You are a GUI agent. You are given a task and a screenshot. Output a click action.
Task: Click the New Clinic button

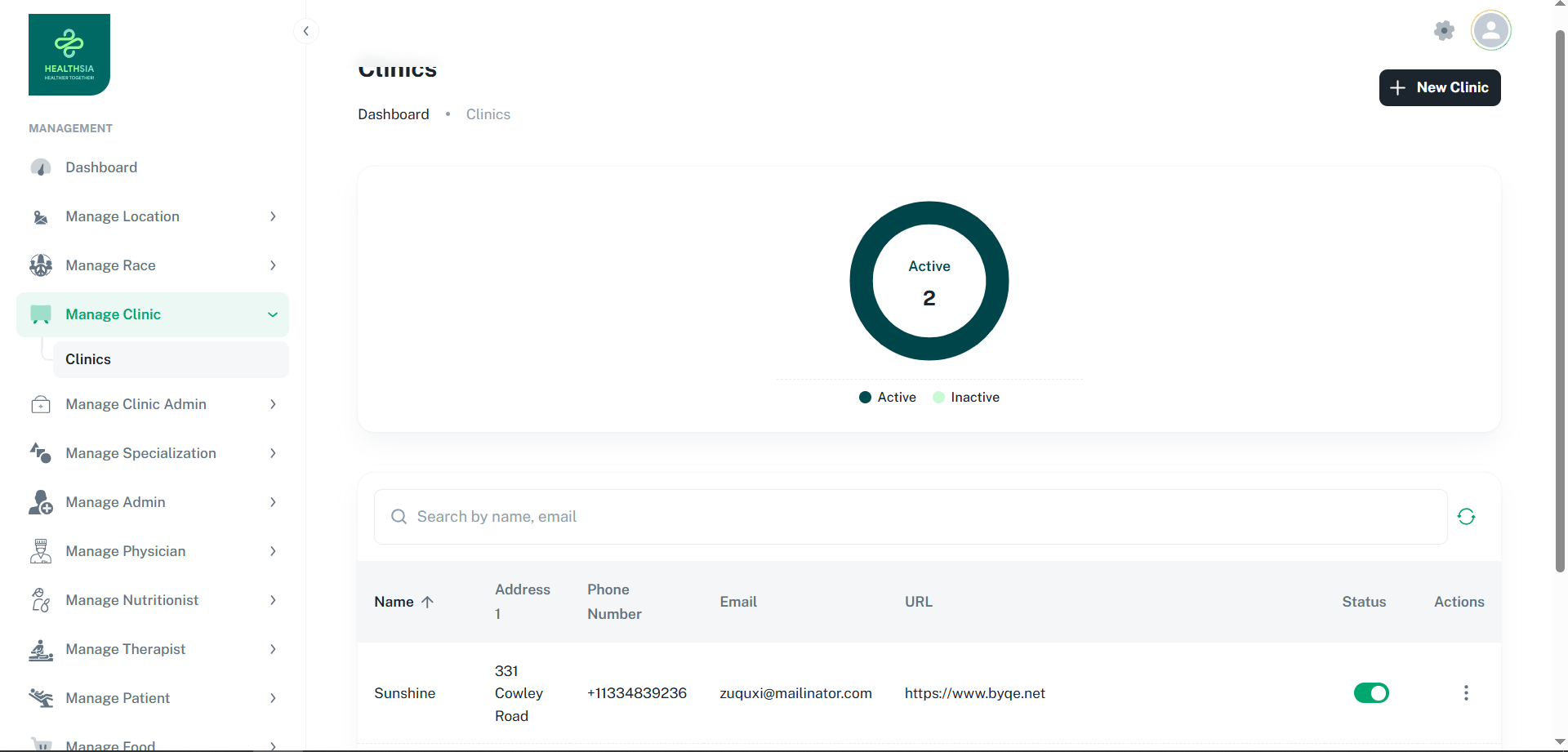click(1439, 87)
